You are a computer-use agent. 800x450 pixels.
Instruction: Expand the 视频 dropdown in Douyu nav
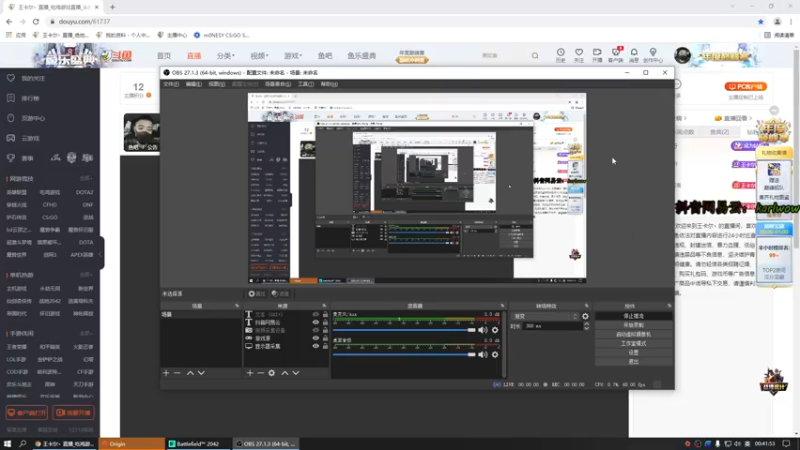[x=259, y=56]
